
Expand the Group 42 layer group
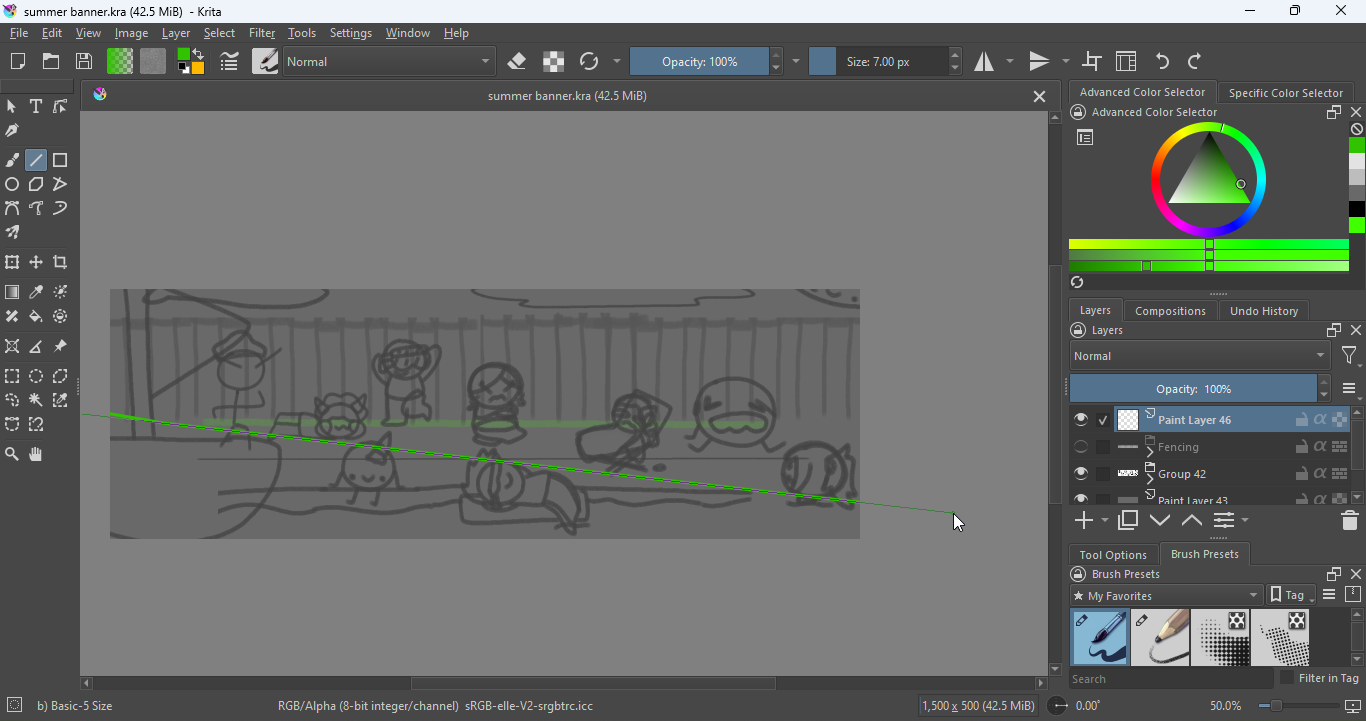pyautogui.click(x=1150, y=478)
